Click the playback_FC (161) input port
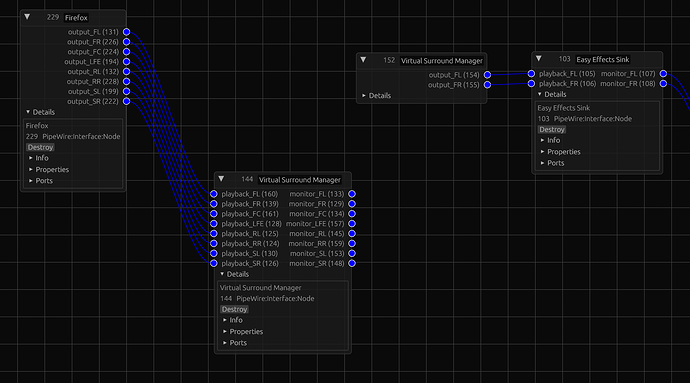690x383 pixels. click(x=214, y=214)
